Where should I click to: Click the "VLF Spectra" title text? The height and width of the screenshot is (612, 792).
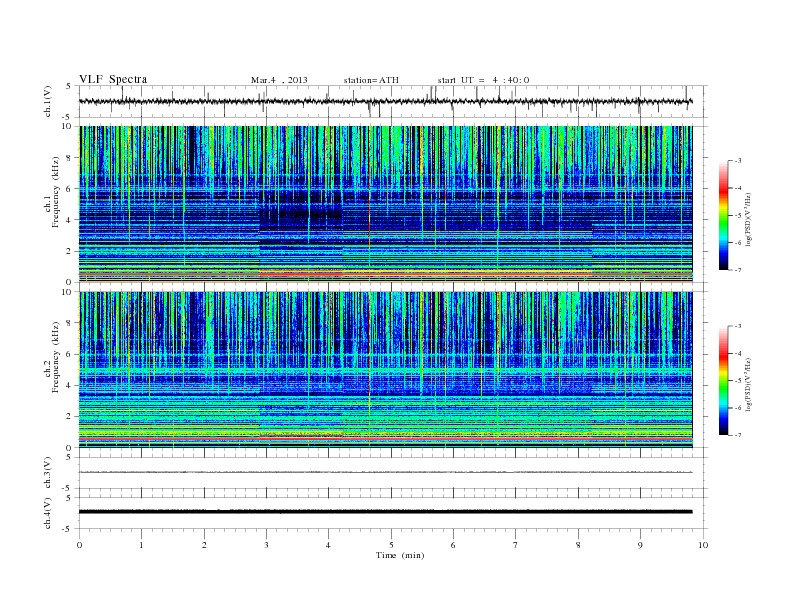[113, 79]
